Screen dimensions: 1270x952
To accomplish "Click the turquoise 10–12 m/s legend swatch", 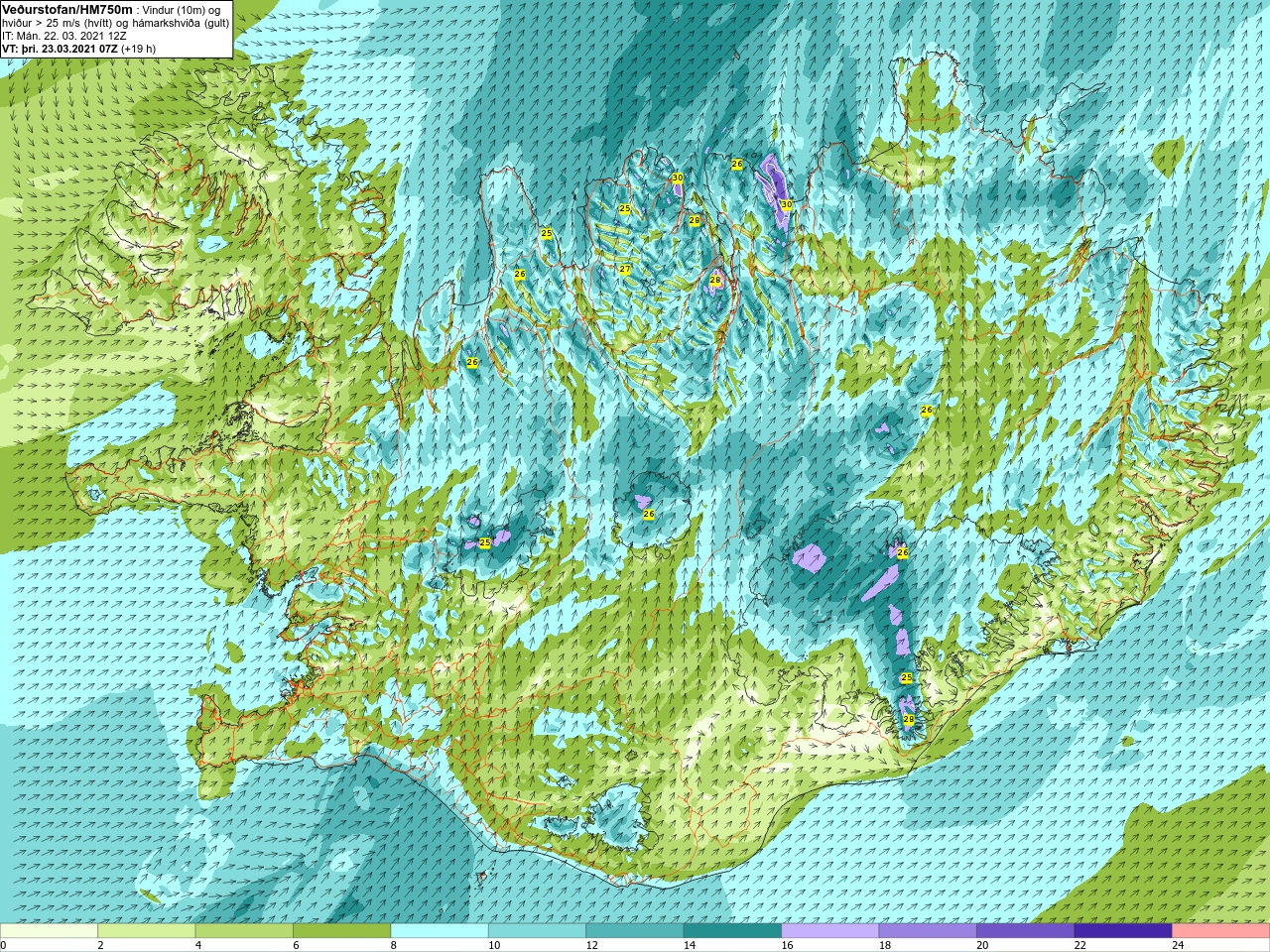I will [538, 931].
